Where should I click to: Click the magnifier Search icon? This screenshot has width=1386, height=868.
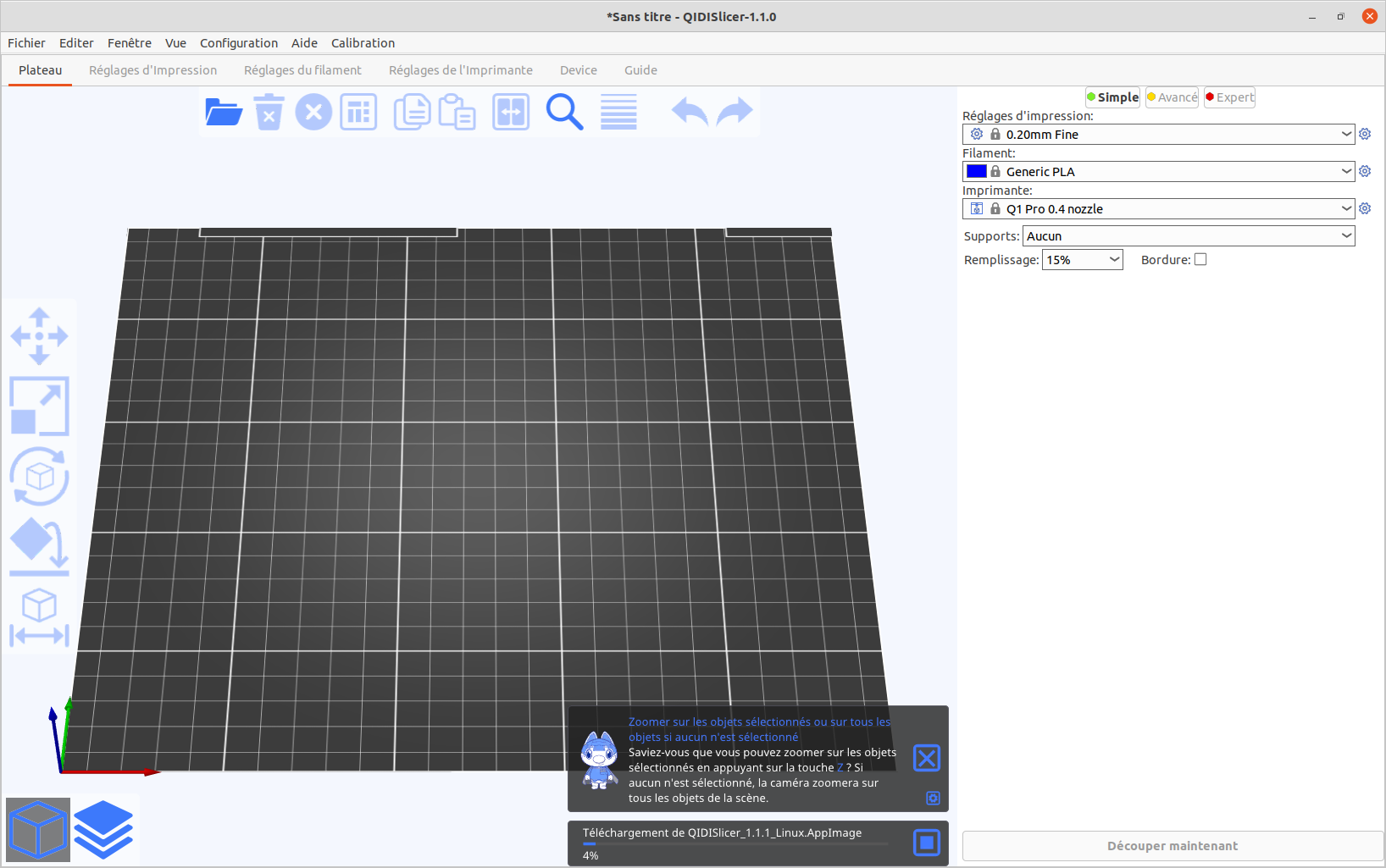click(x=564, y=113)
